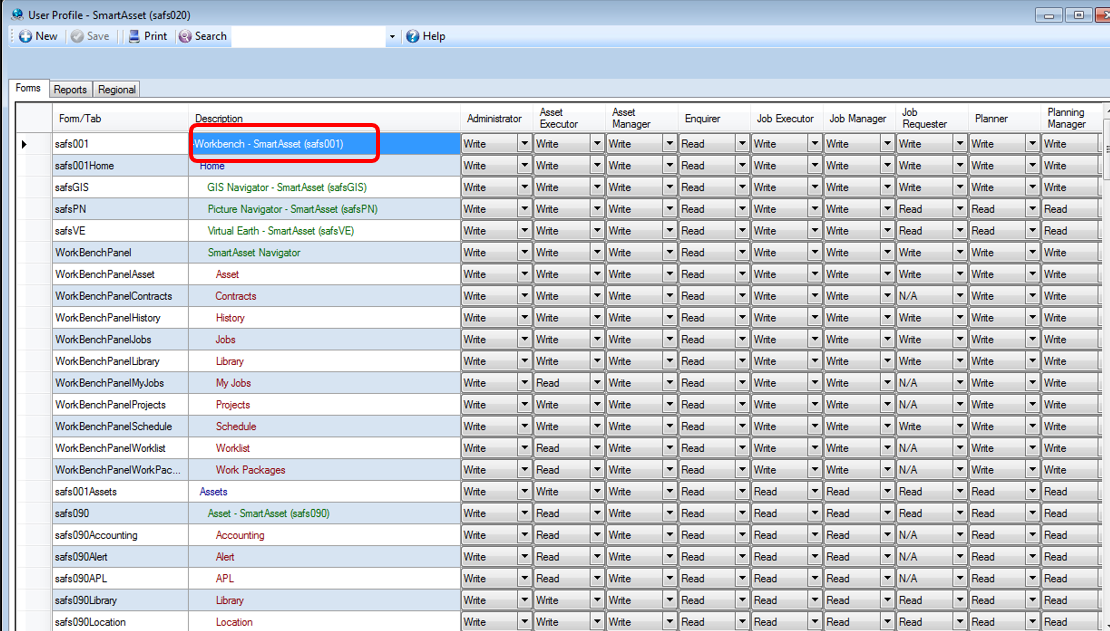Open Help from the toolbar

click(425, 36)
